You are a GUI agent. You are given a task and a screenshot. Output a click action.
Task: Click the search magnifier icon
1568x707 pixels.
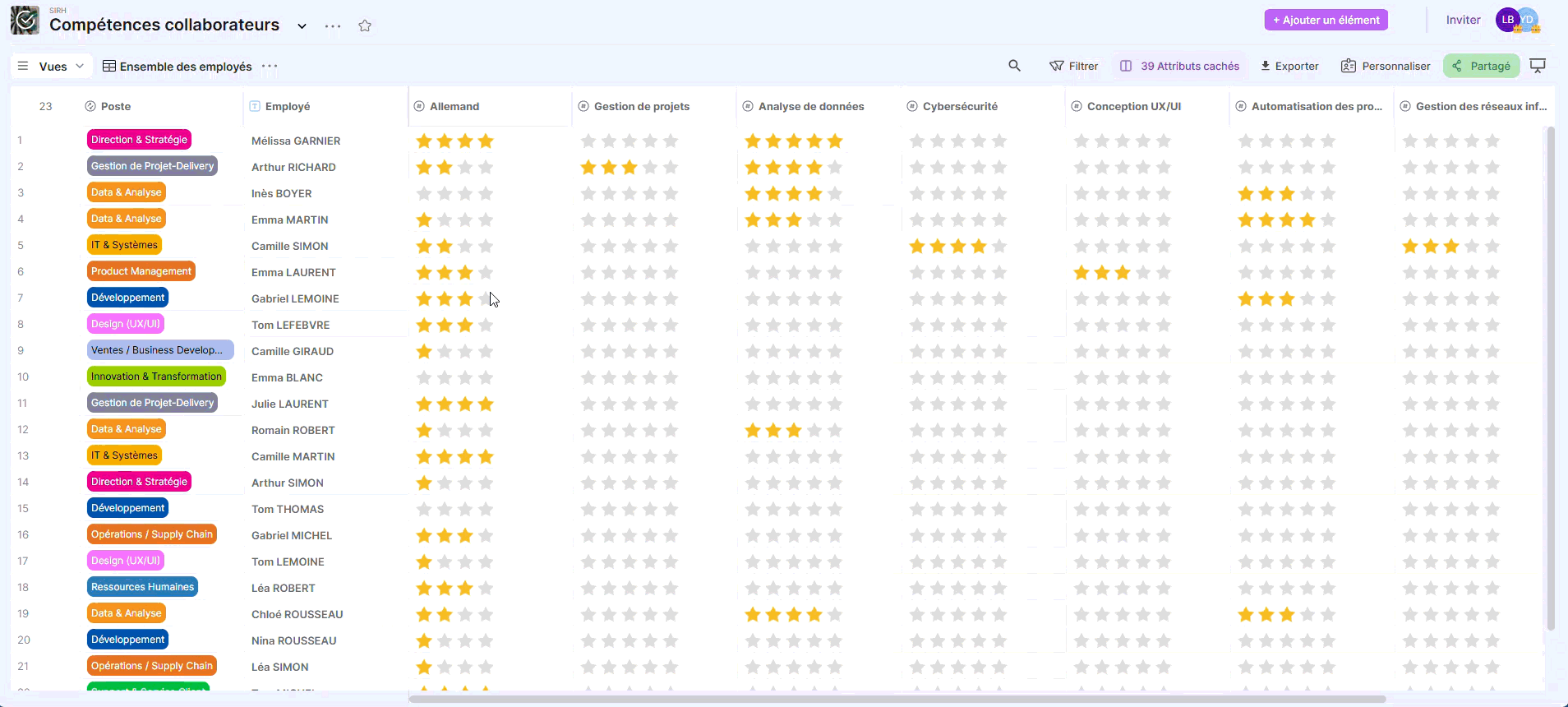(x=1014, y=66)
